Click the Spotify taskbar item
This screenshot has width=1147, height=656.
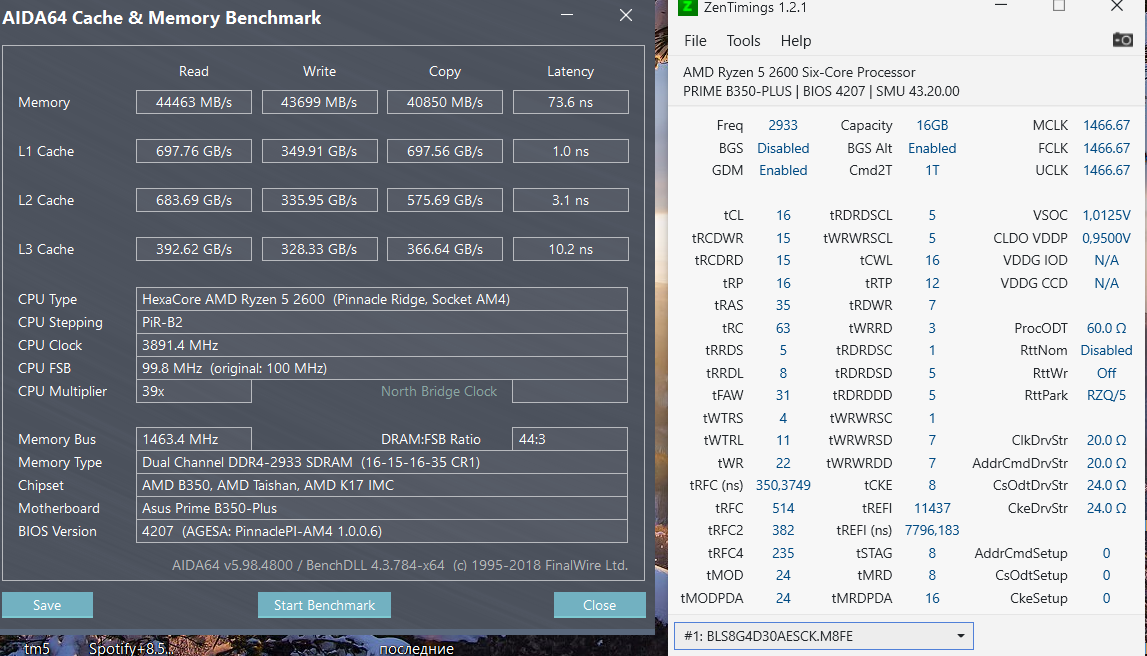[x=132, y=648]
